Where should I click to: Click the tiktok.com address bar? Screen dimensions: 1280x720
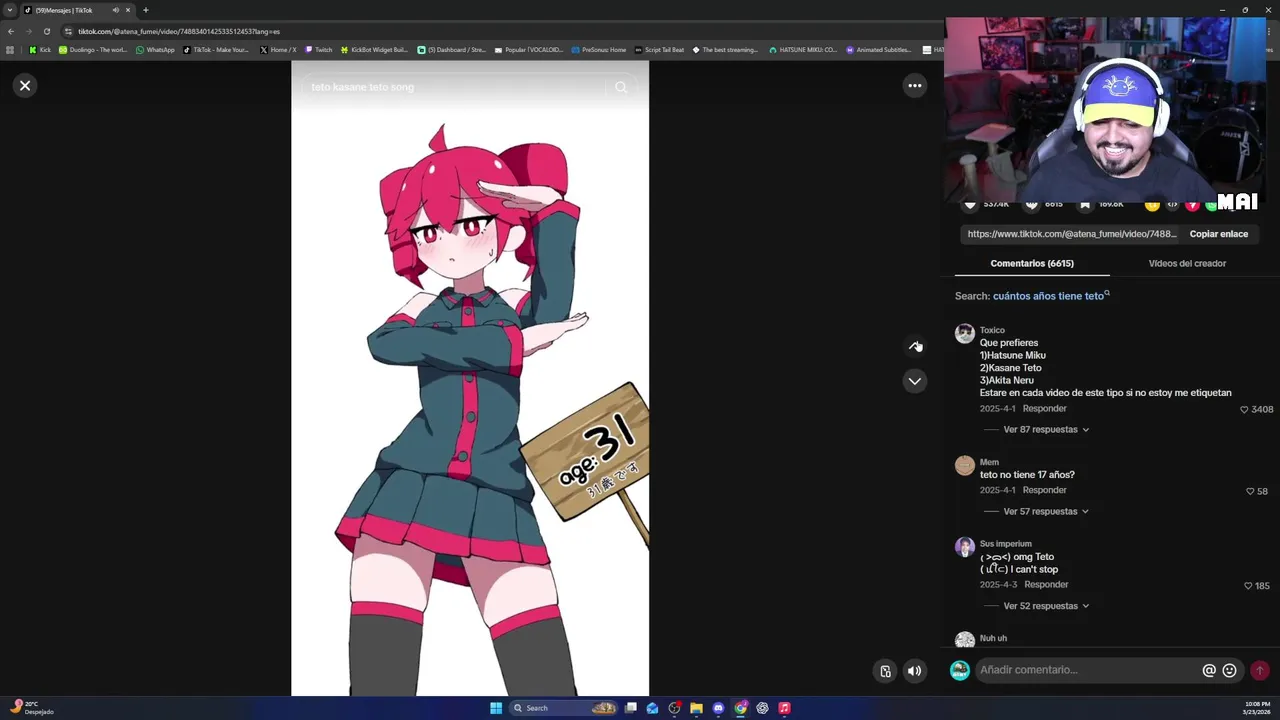pos(500,31)
